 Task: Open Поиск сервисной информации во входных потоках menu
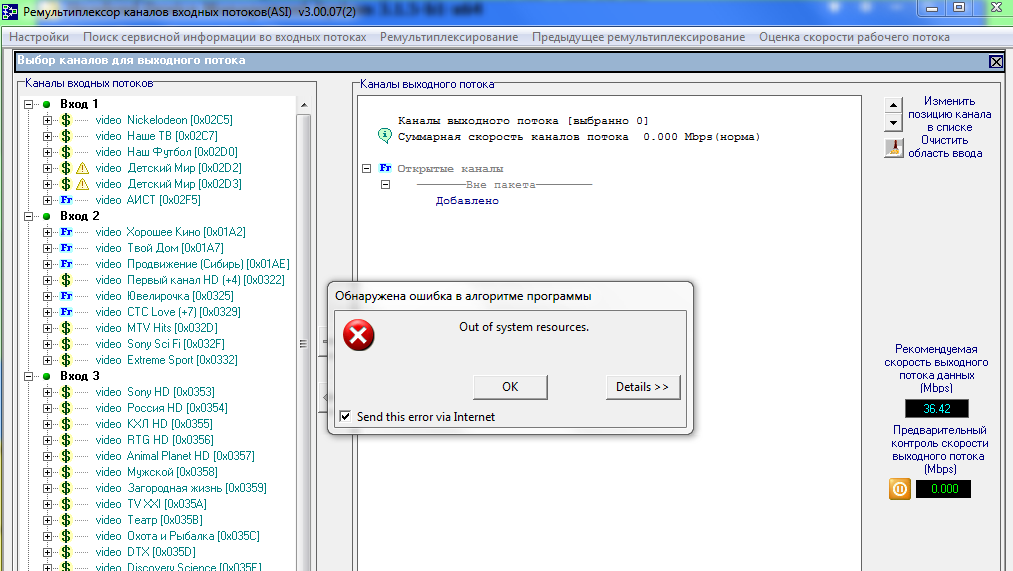[x=224, y=37]
